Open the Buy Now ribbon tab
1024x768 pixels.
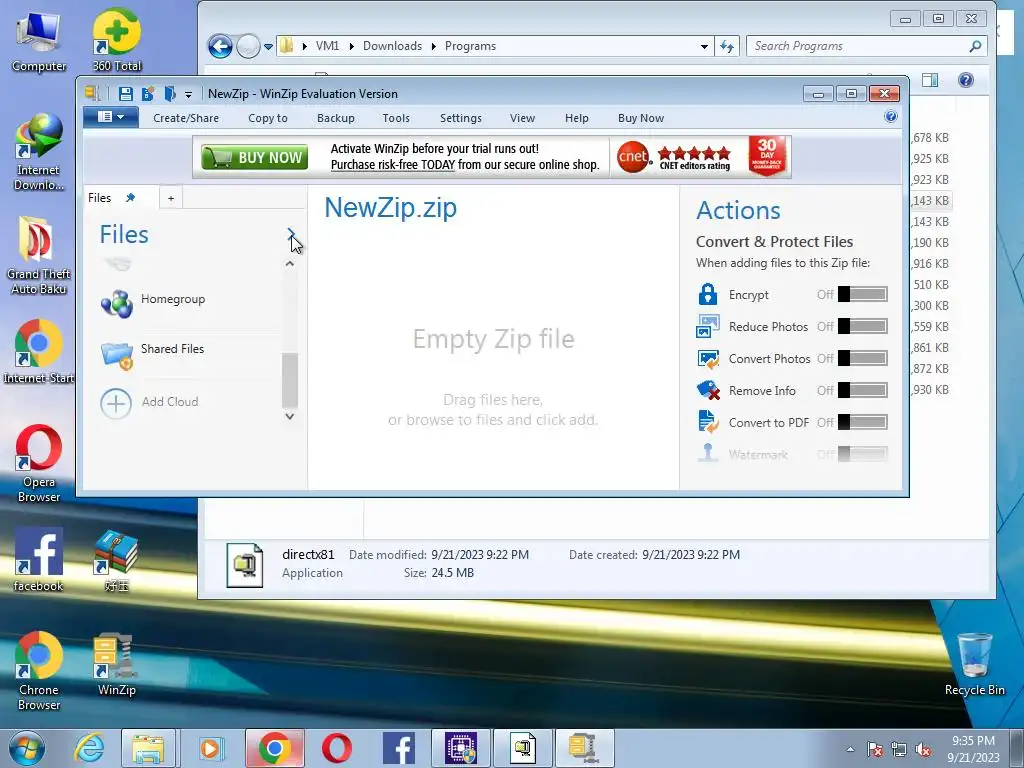coord(641,118)
